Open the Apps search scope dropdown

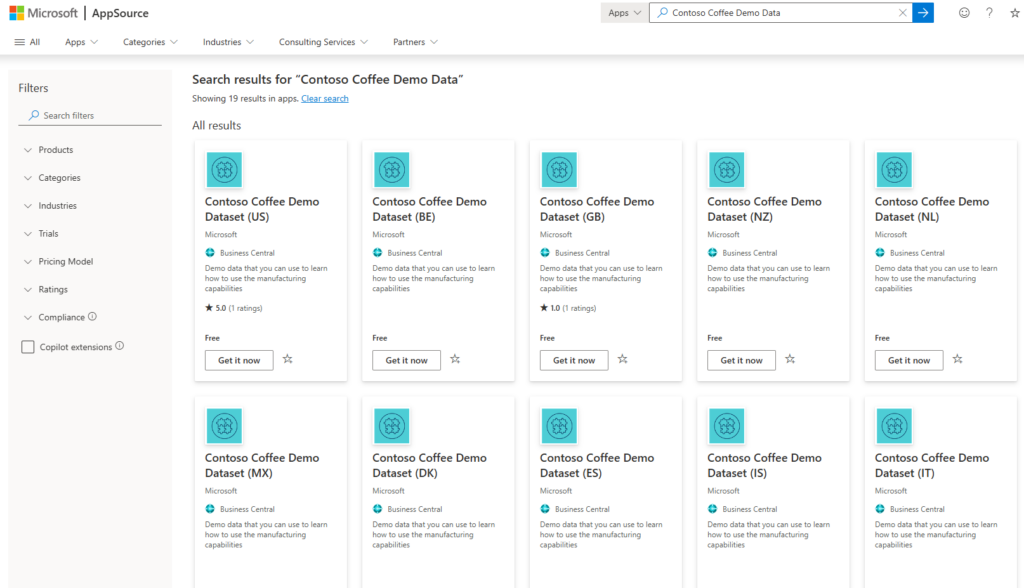pos(624,12)
